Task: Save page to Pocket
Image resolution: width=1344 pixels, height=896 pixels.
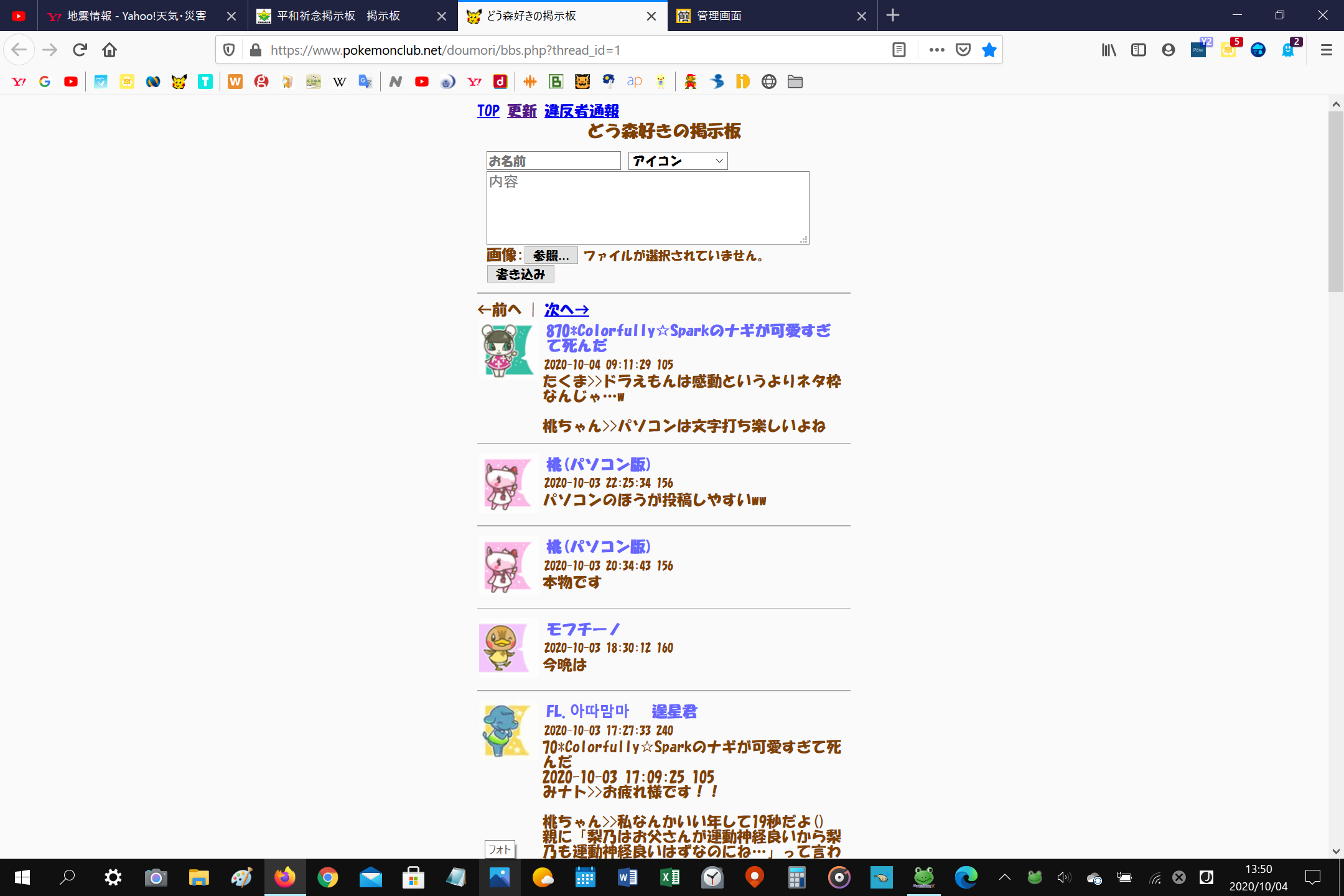Action: pyautogui.click(x=963, y=50)
